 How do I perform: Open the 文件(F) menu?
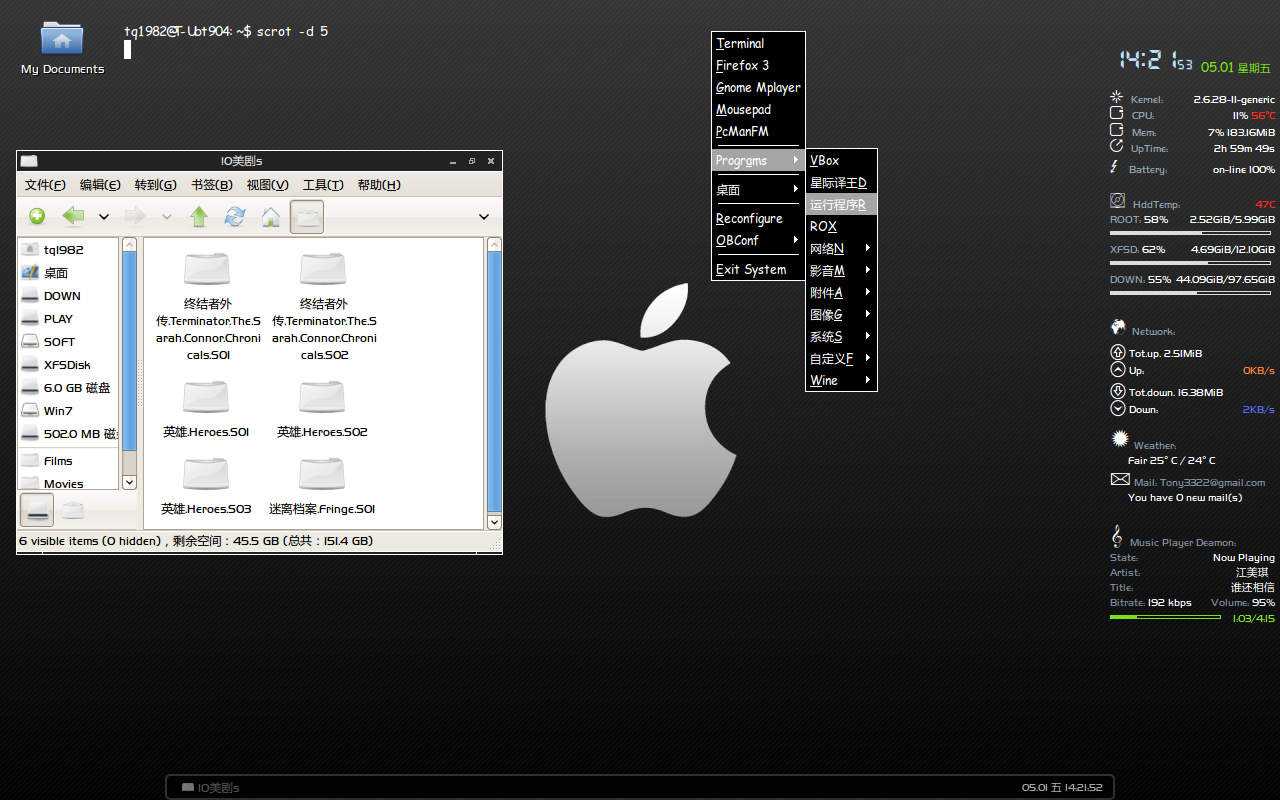point(45,185)
